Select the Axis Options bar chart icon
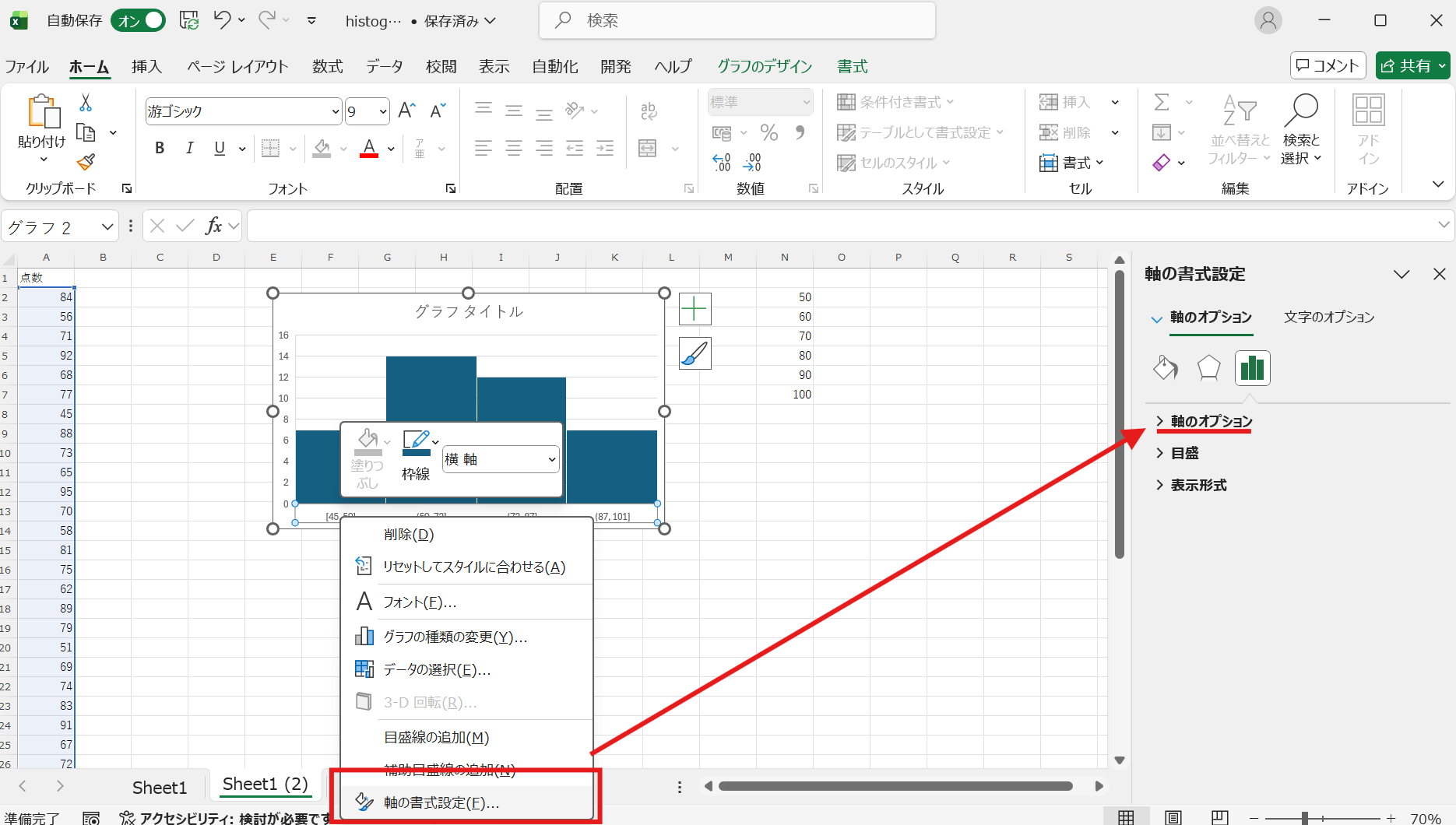The width and height of the screenshot is (1456, 825). point(1252,367)
